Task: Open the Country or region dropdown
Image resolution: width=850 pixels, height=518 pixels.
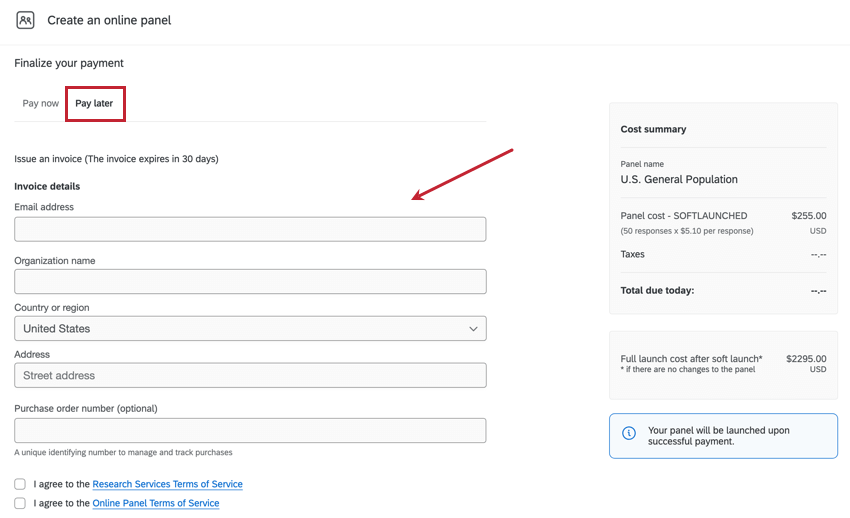Action: click(x=250, y=328)
